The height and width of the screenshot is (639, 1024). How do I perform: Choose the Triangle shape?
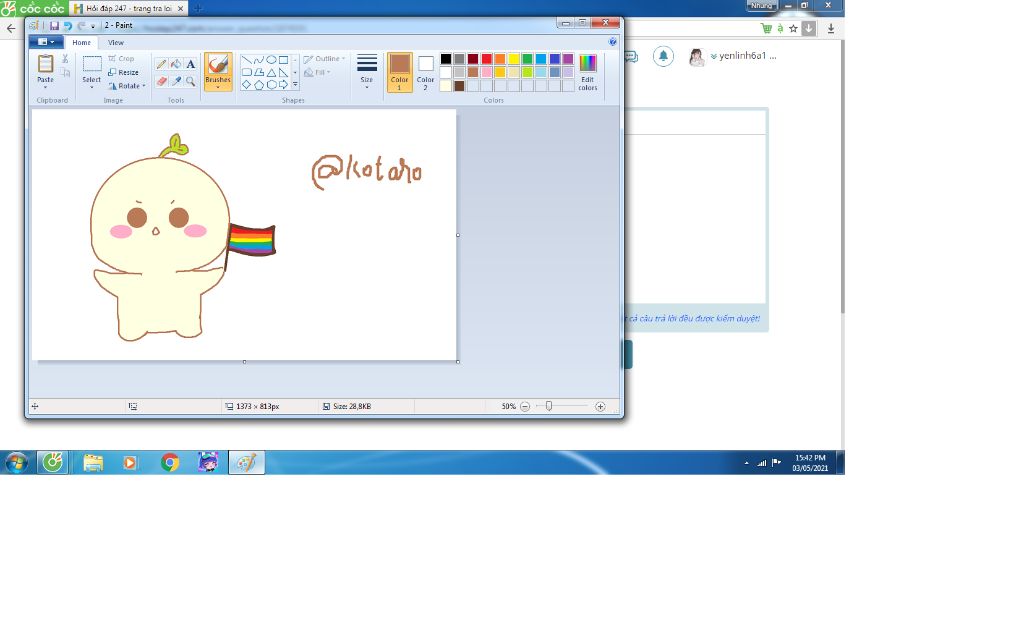coord(271,72)
